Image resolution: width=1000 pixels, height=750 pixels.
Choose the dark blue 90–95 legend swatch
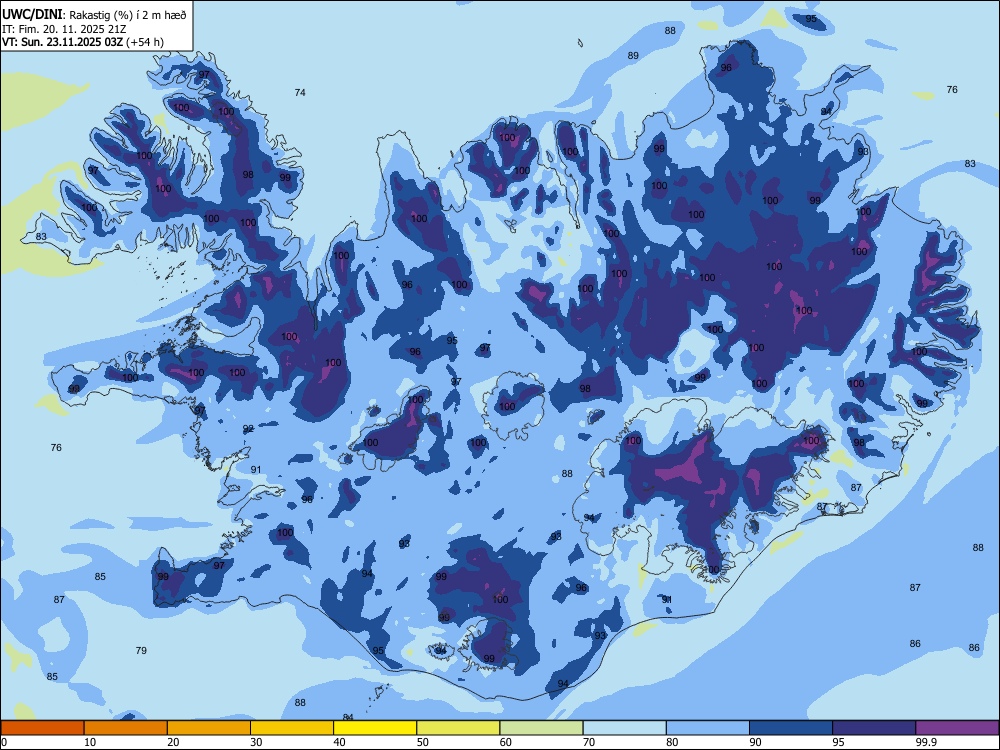point(791,728)
